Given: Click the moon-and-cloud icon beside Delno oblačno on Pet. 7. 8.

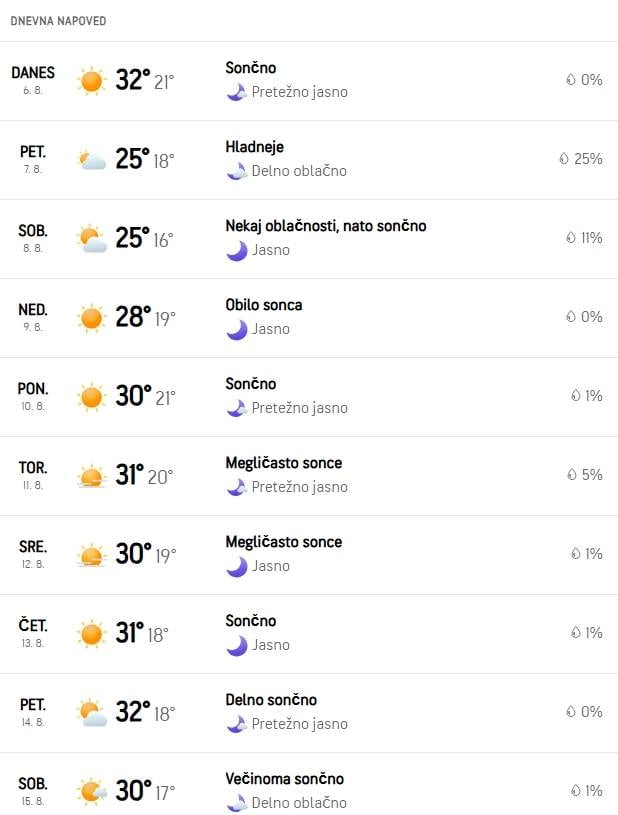Looking at the screenshot, I should (x=236, y=172).
